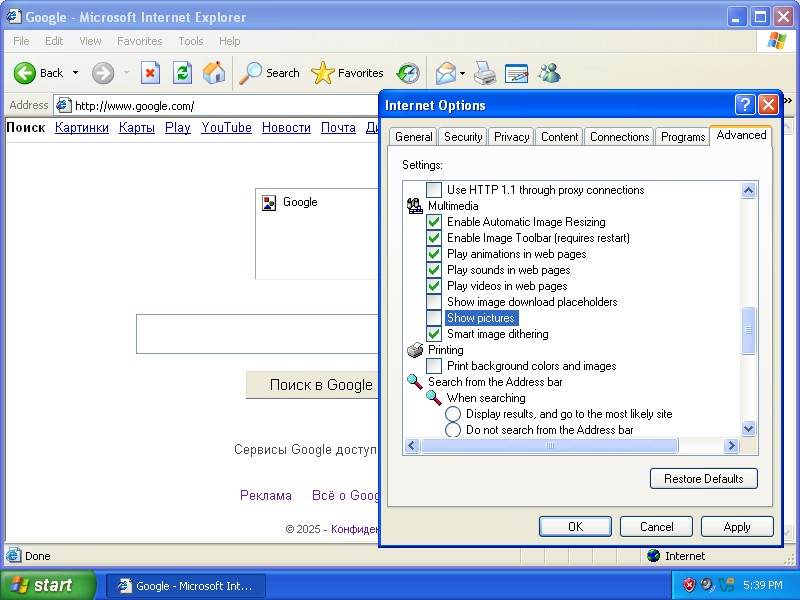Switch to the Connections tab

coord(619,137)
